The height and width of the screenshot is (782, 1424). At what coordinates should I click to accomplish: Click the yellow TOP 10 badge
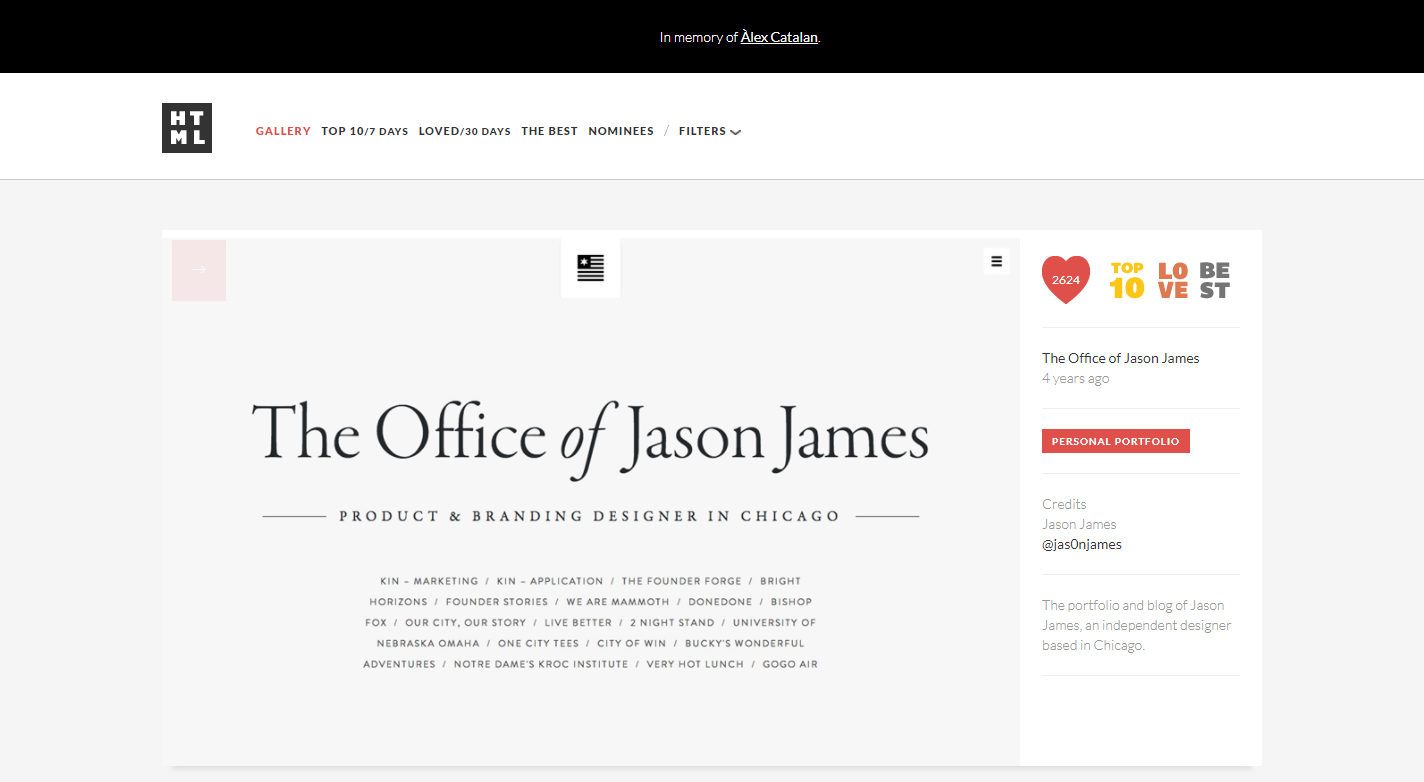pos(1127,280)
